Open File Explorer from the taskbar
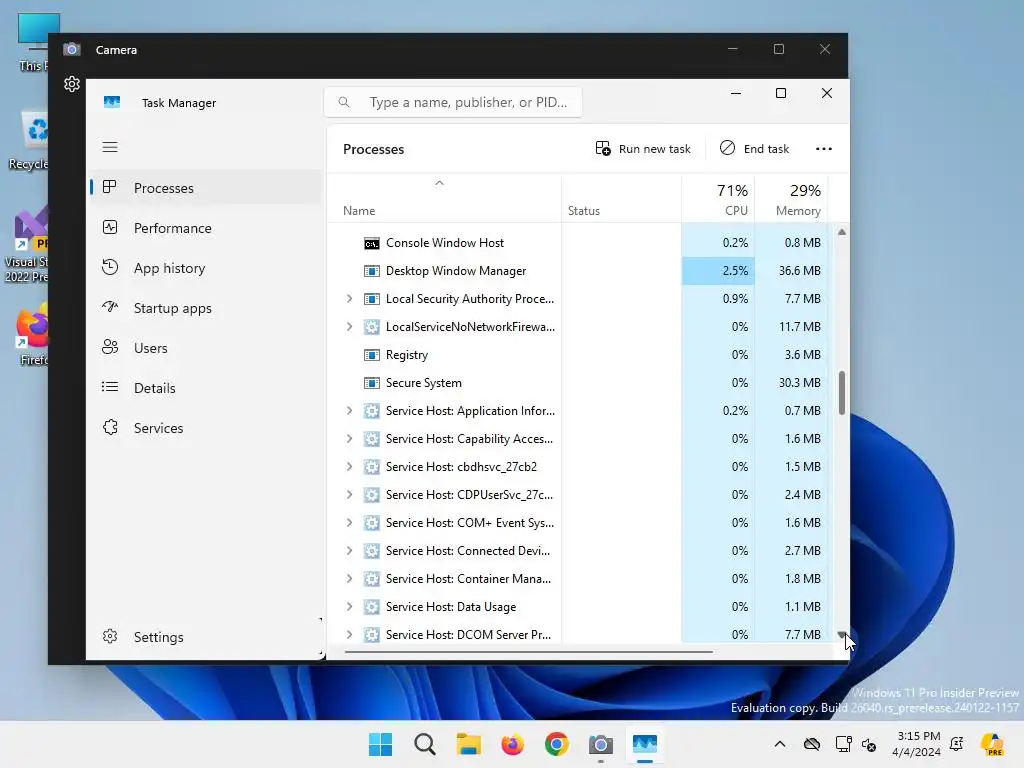 point(468,744)
